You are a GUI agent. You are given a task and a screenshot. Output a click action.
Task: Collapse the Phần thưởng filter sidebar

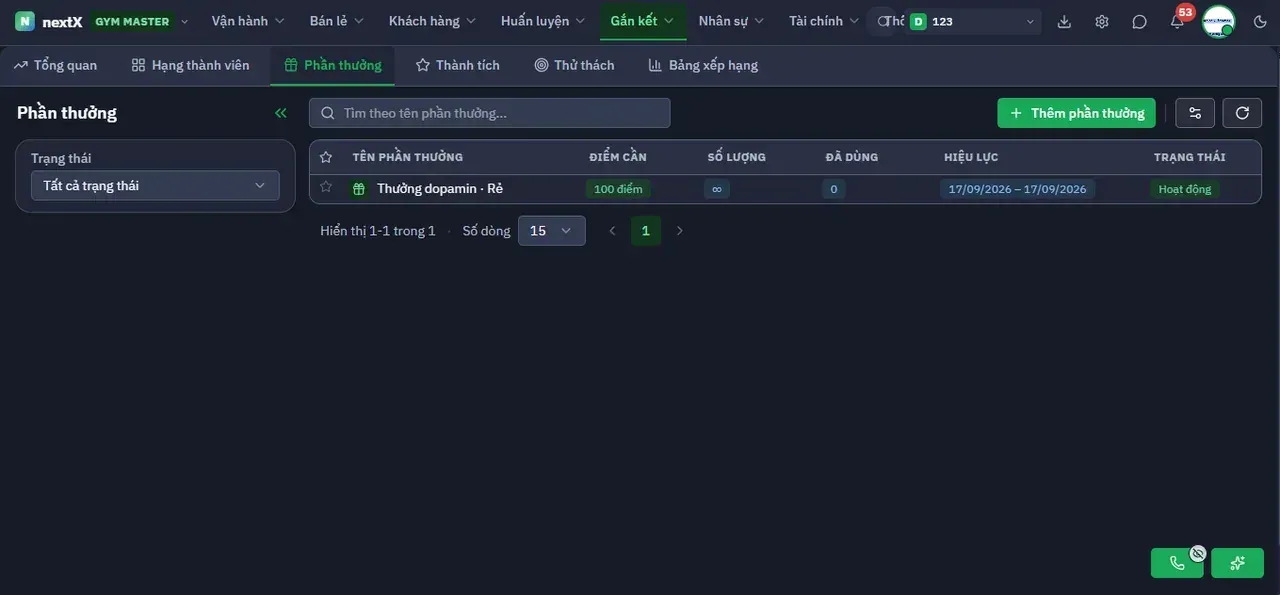(281, 113)
